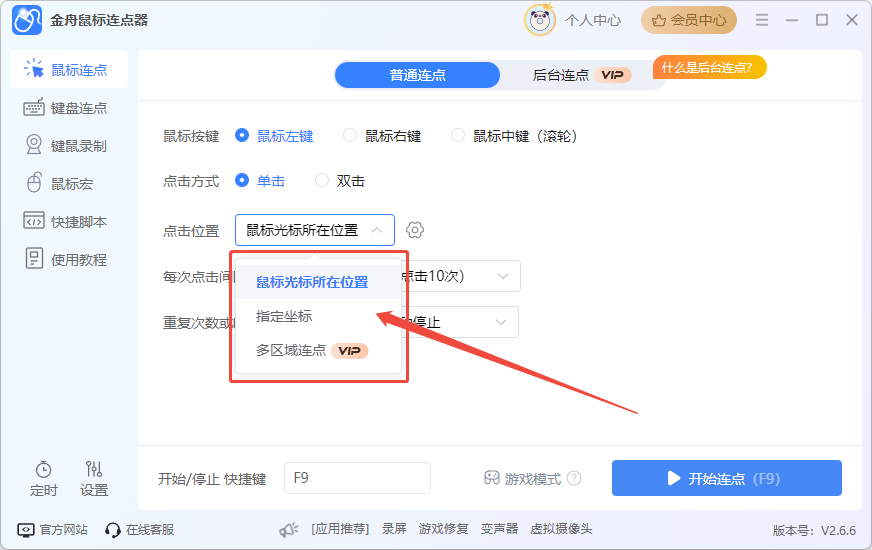Select the 双击 click mode radio
The width and height of the screenshot is (872, 550).
pyautogui.click(x=322, y=180)
